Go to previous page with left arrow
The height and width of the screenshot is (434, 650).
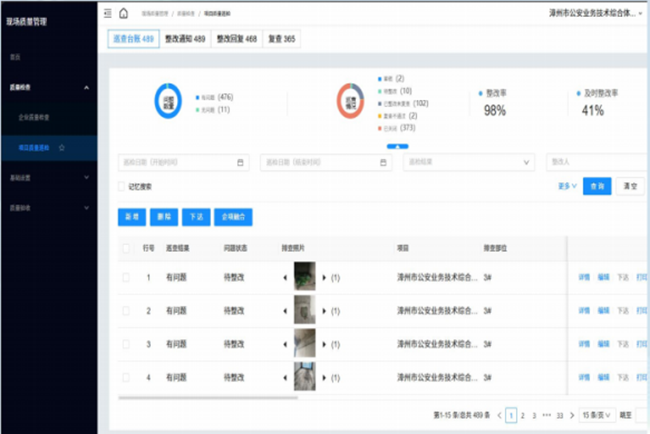click(500, 415)
